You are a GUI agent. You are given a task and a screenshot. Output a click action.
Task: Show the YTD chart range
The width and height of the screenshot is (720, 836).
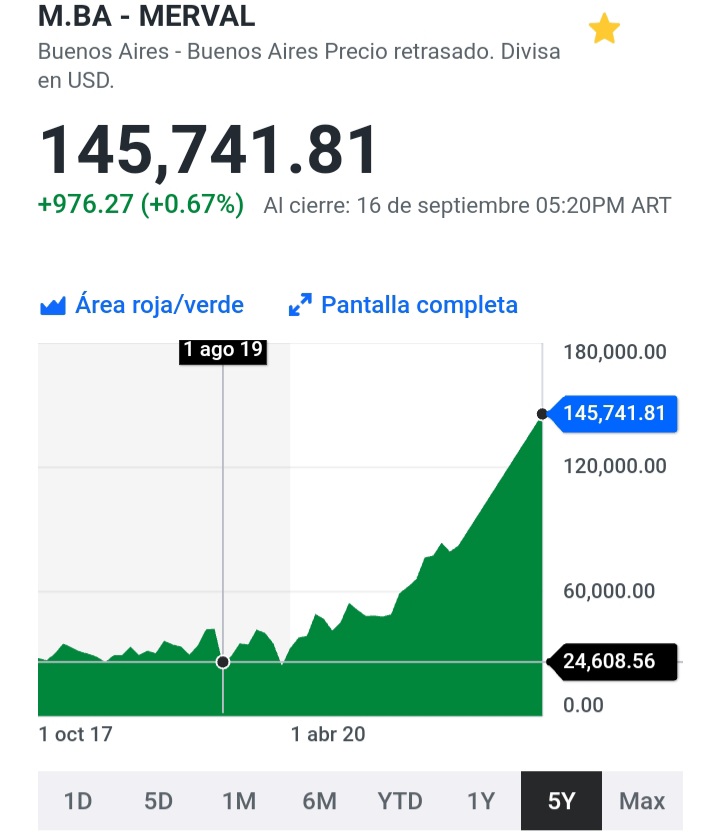tap(400, 801)
